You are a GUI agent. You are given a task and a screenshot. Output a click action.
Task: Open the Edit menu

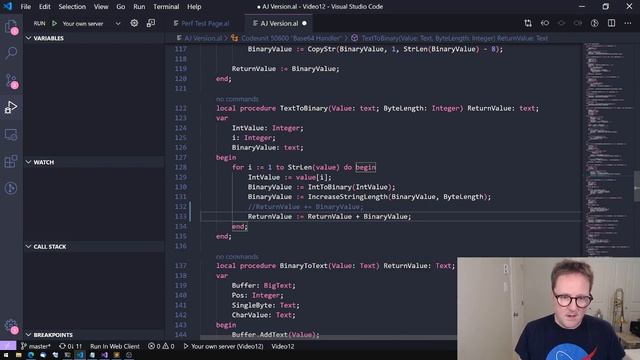tap(44, 7)
